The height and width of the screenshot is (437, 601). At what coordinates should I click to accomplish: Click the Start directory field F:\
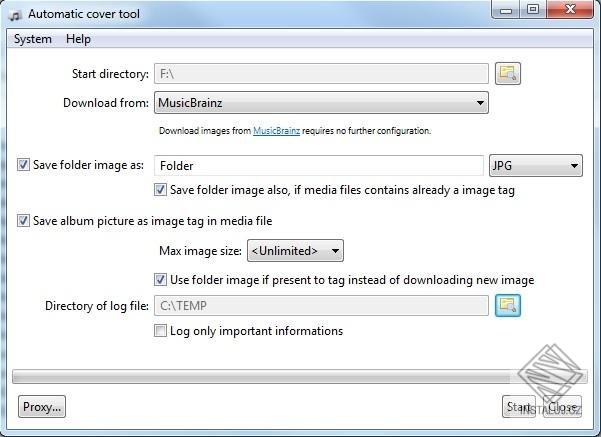pos(321,74)
